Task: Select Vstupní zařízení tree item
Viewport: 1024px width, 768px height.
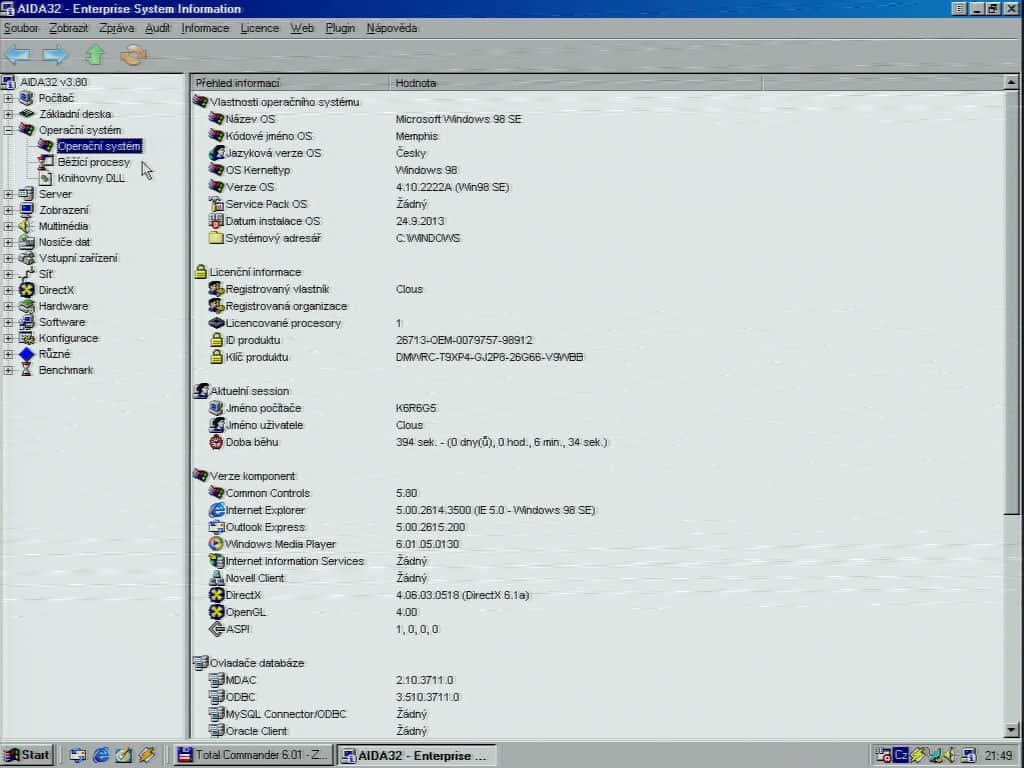Action: [x=78, y=258]
